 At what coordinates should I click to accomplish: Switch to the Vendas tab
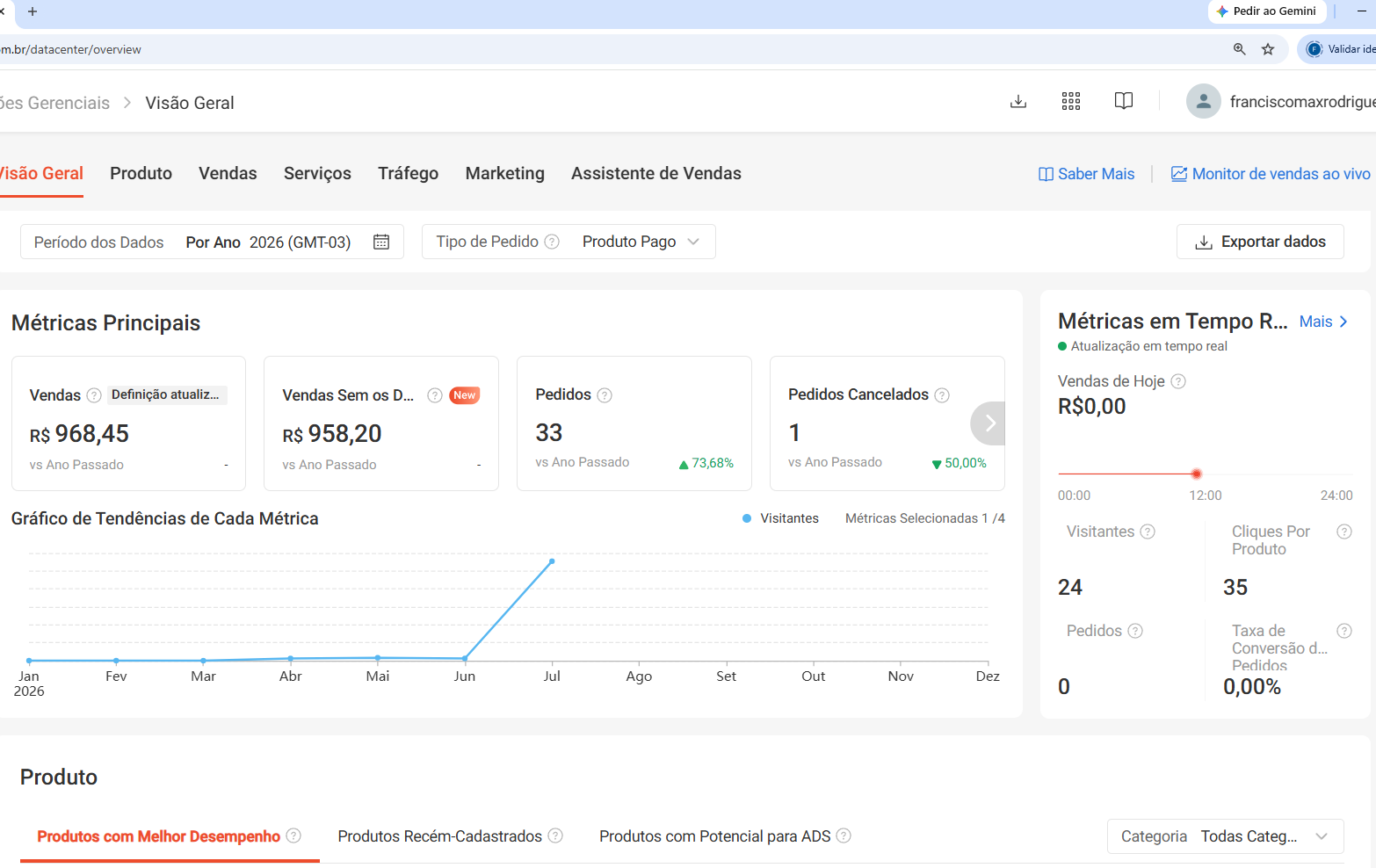(x=228, y=173)
